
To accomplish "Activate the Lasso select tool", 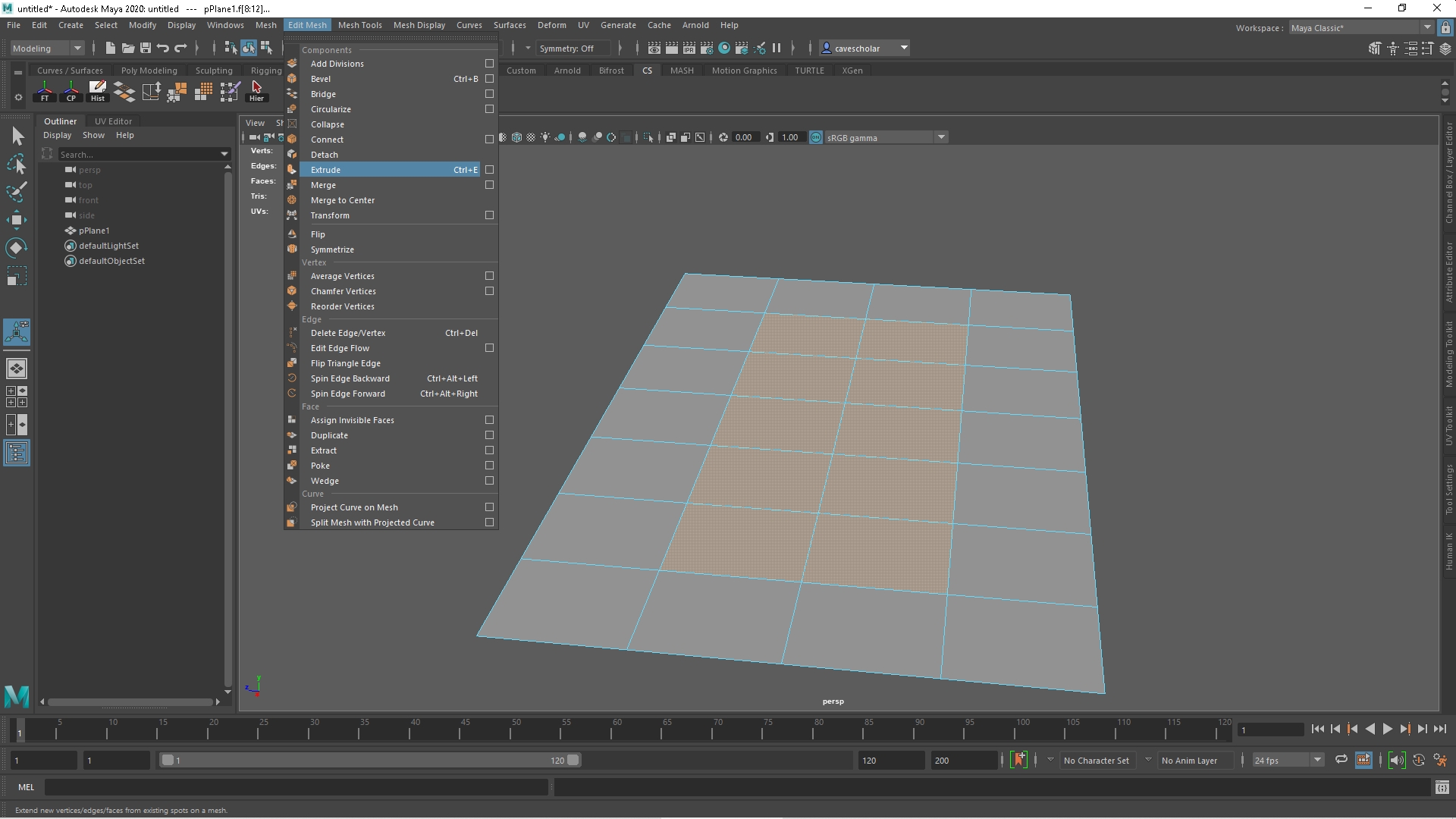I will pyautogui.click(x=17, y=164).
